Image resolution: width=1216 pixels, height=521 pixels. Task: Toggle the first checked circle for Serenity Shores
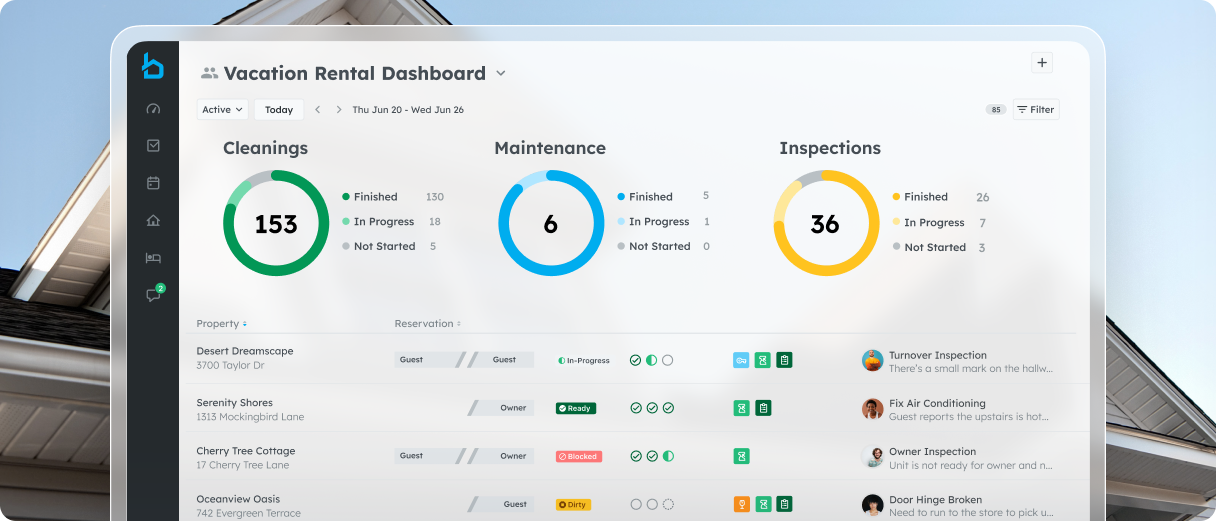coord(635,408)
